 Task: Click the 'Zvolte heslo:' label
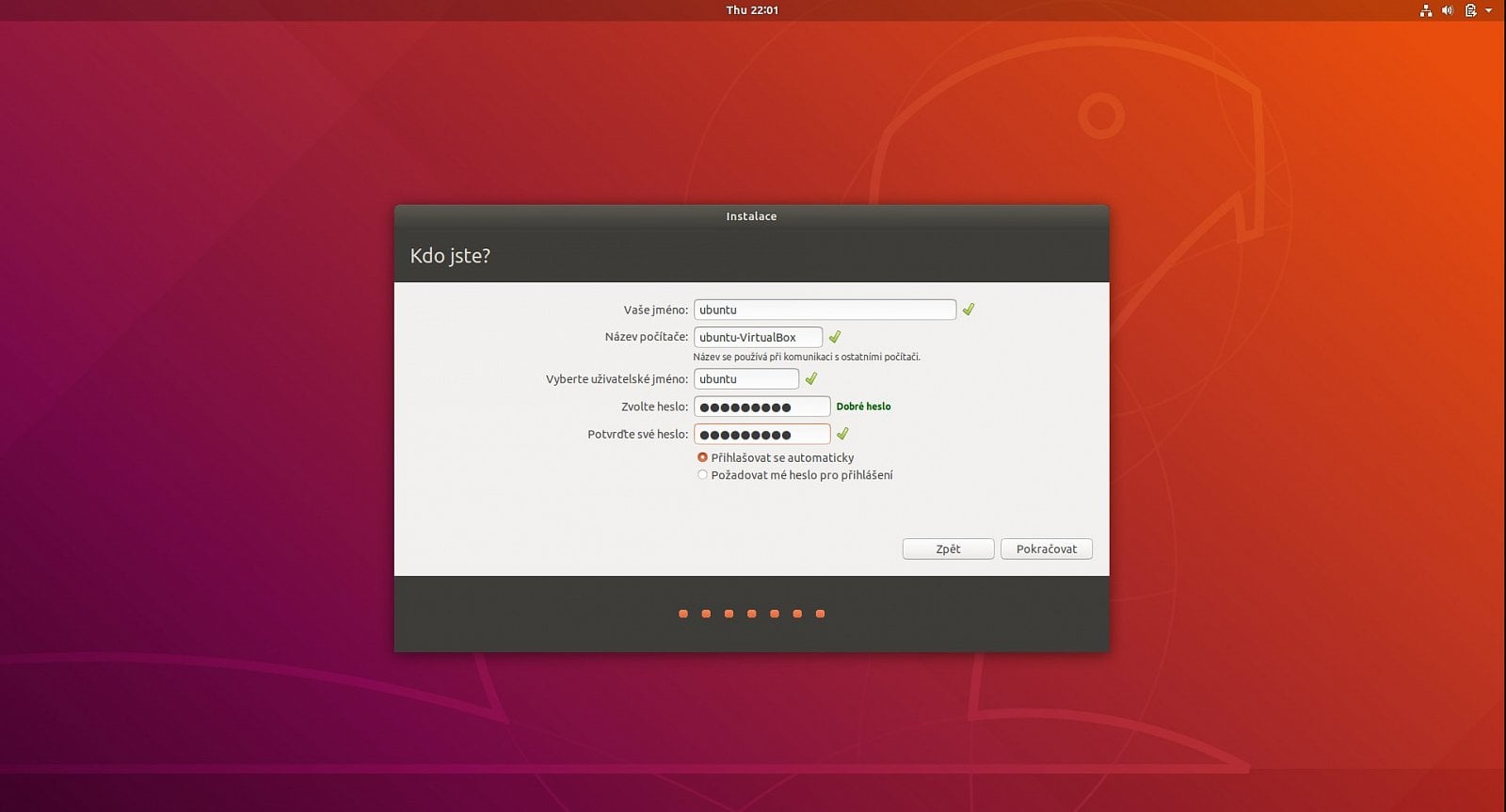click(654, 406)
